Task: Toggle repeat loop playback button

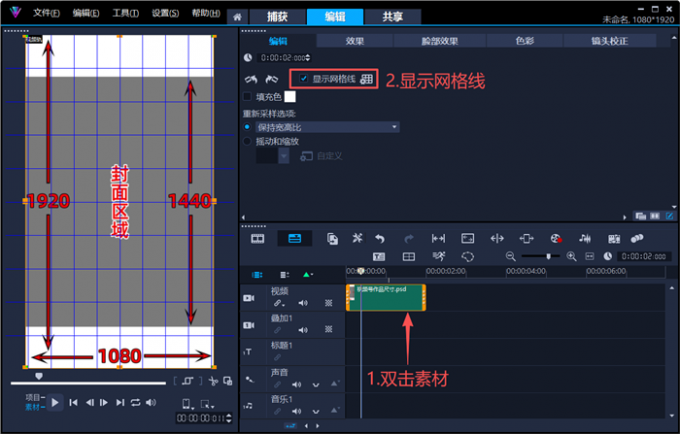Action: [136, 403]
